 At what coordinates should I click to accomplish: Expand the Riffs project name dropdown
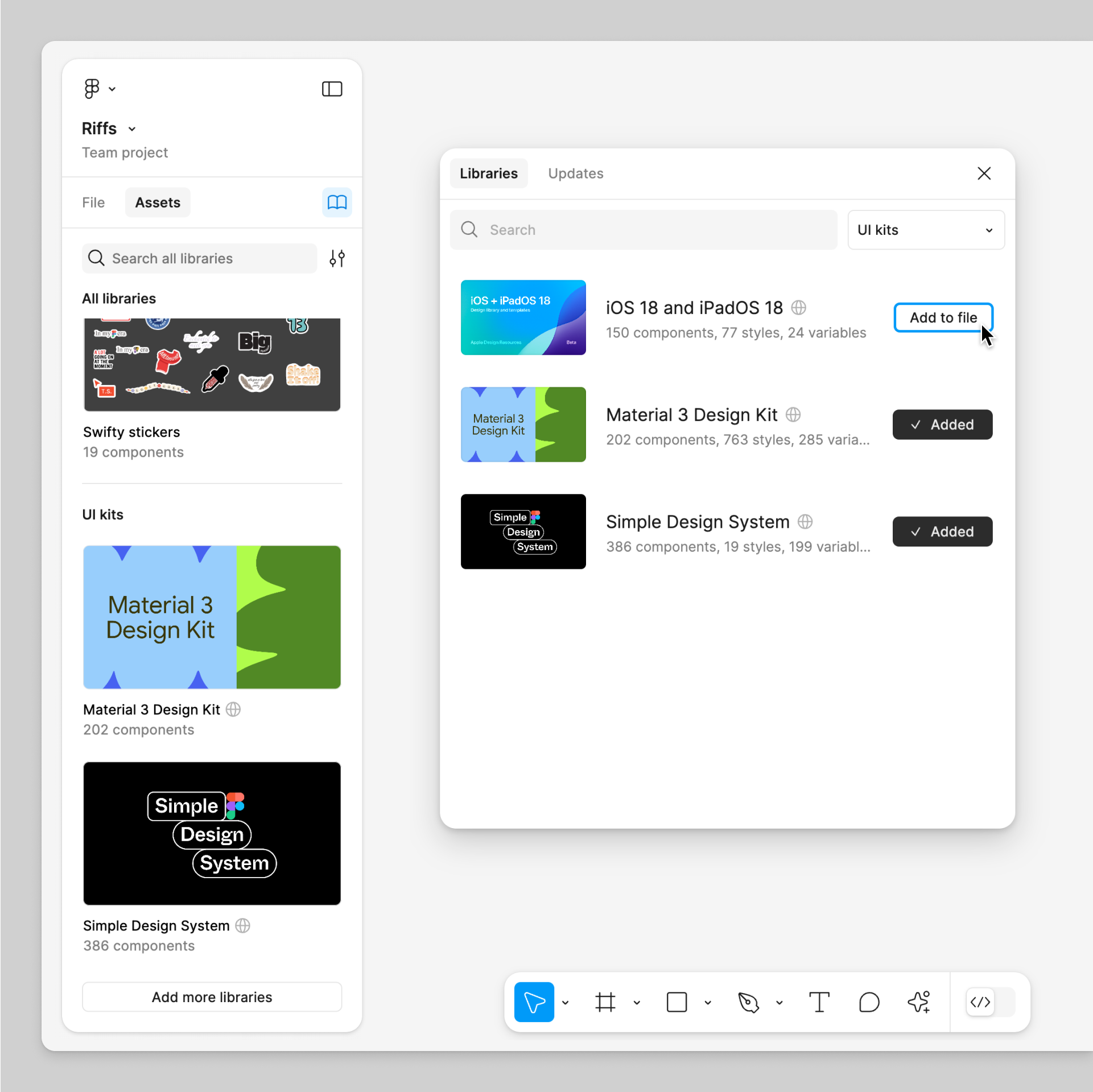tap(131, 129)
